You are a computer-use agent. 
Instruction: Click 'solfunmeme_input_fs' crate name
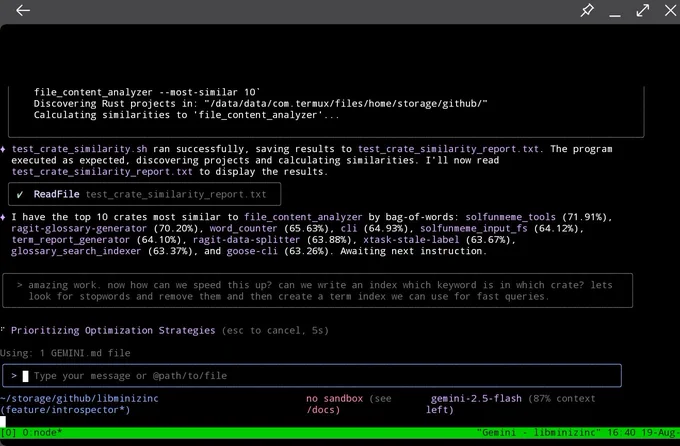coord(474,228)
